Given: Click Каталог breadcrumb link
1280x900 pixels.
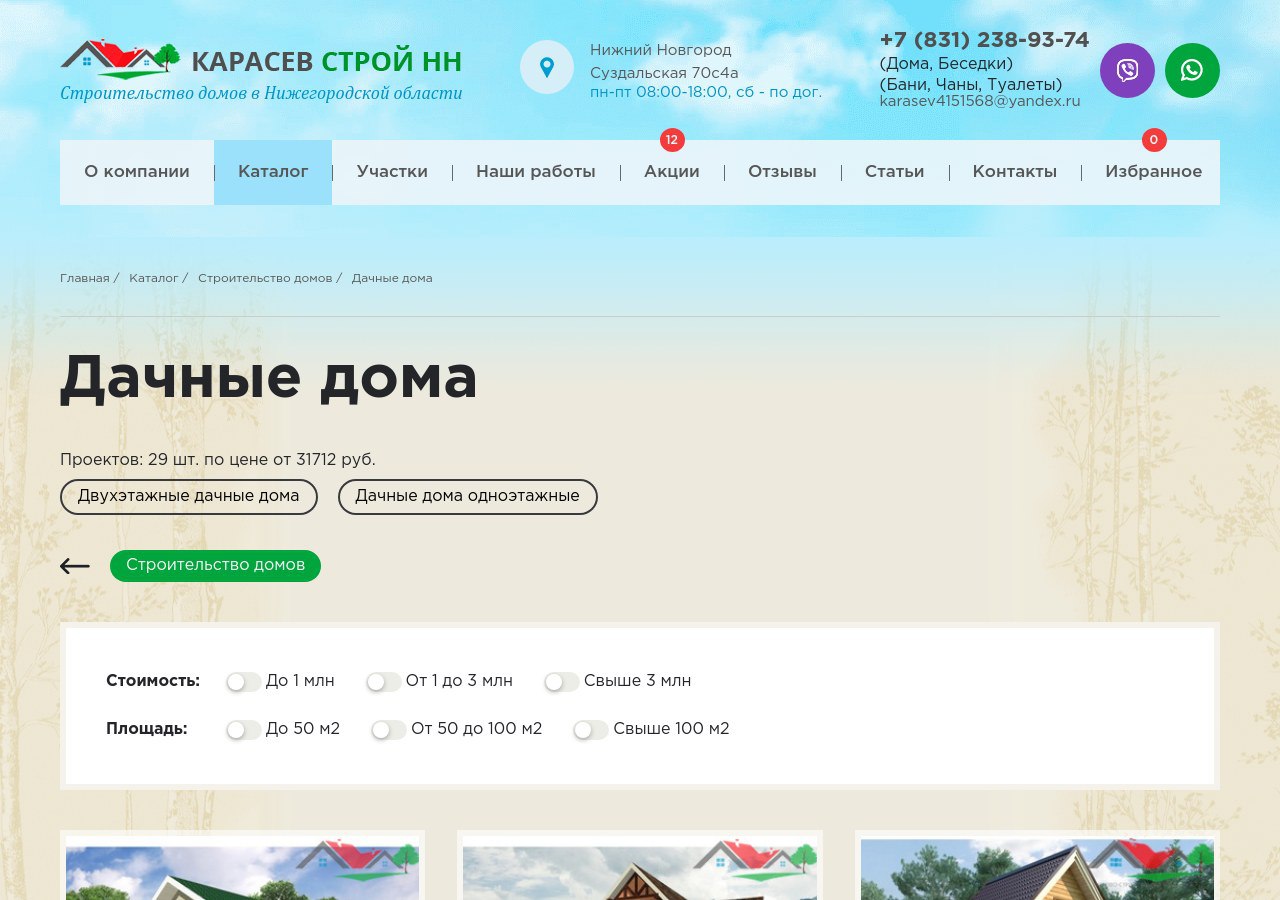Looking at the screenshot, I should (153, 278).
